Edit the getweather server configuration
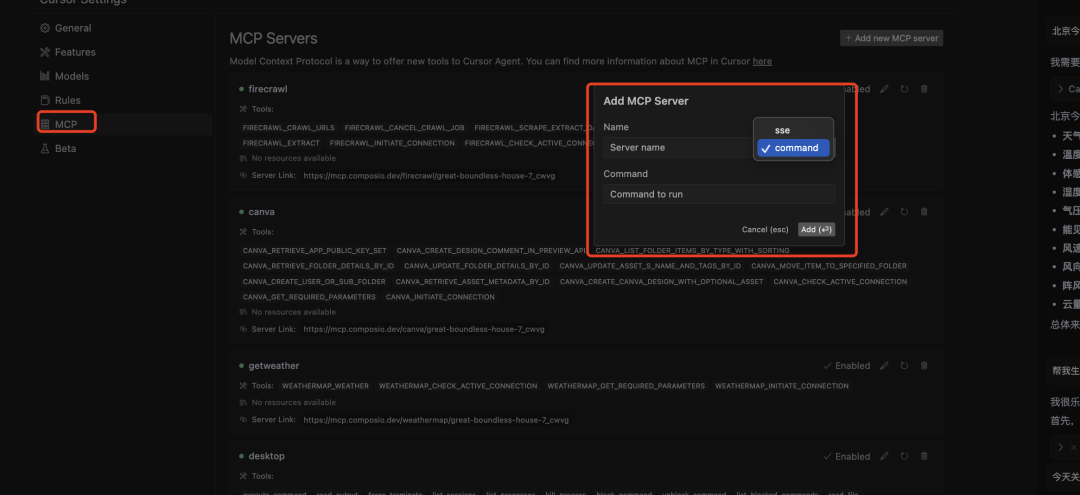The width and height of the screenshot is (1080, 495). pos(884,366)
